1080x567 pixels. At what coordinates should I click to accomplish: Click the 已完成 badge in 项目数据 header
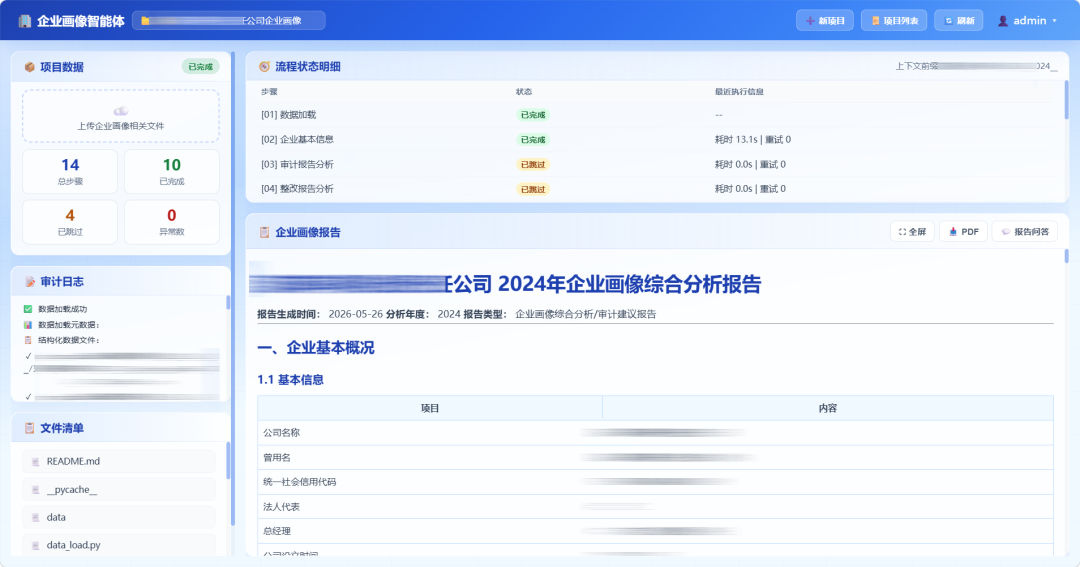pyautogui.click(x=200, y=67)
